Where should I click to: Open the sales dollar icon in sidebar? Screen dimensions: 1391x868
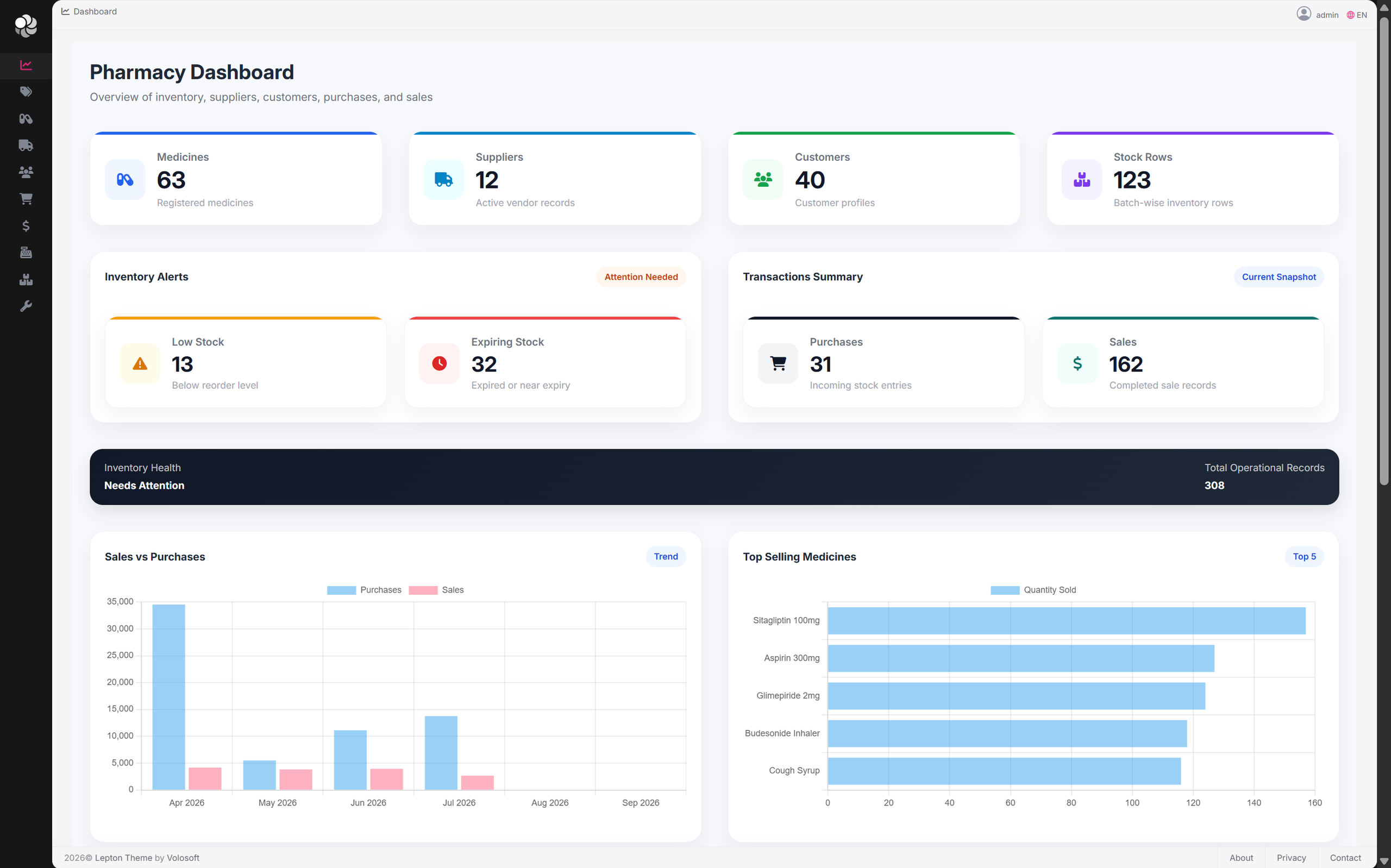pyautogui.click(x=26, y=225)
